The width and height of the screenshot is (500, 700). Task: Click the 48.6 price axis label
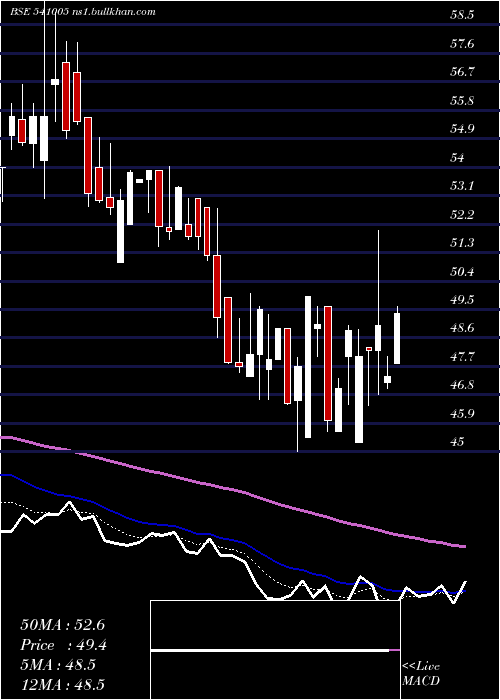(462, 328)
